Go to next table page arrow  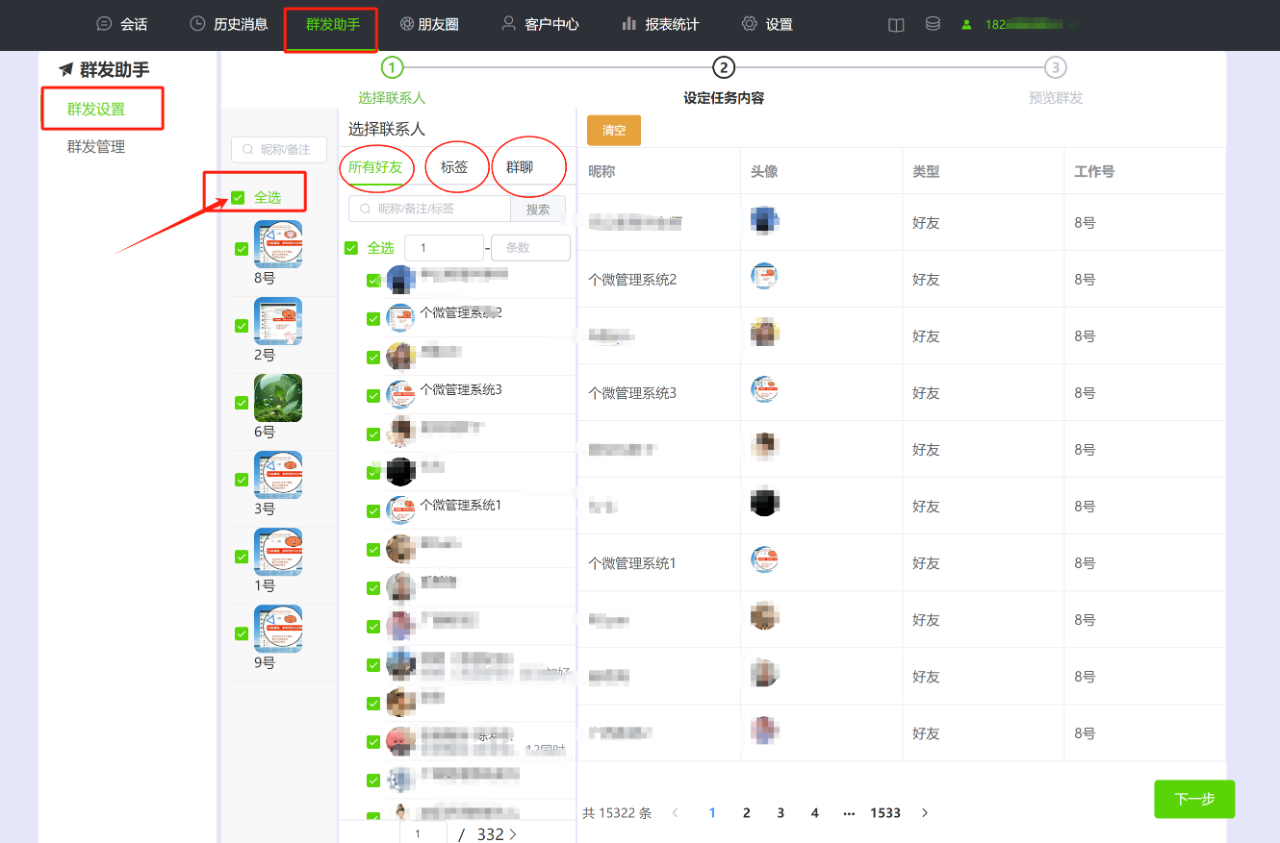[925, 813]
